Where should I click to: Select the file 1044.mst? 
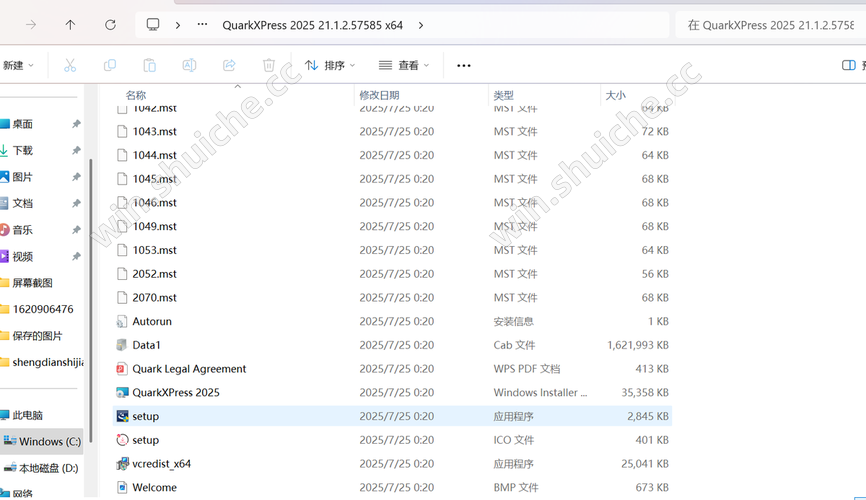(x=392, y=155)
